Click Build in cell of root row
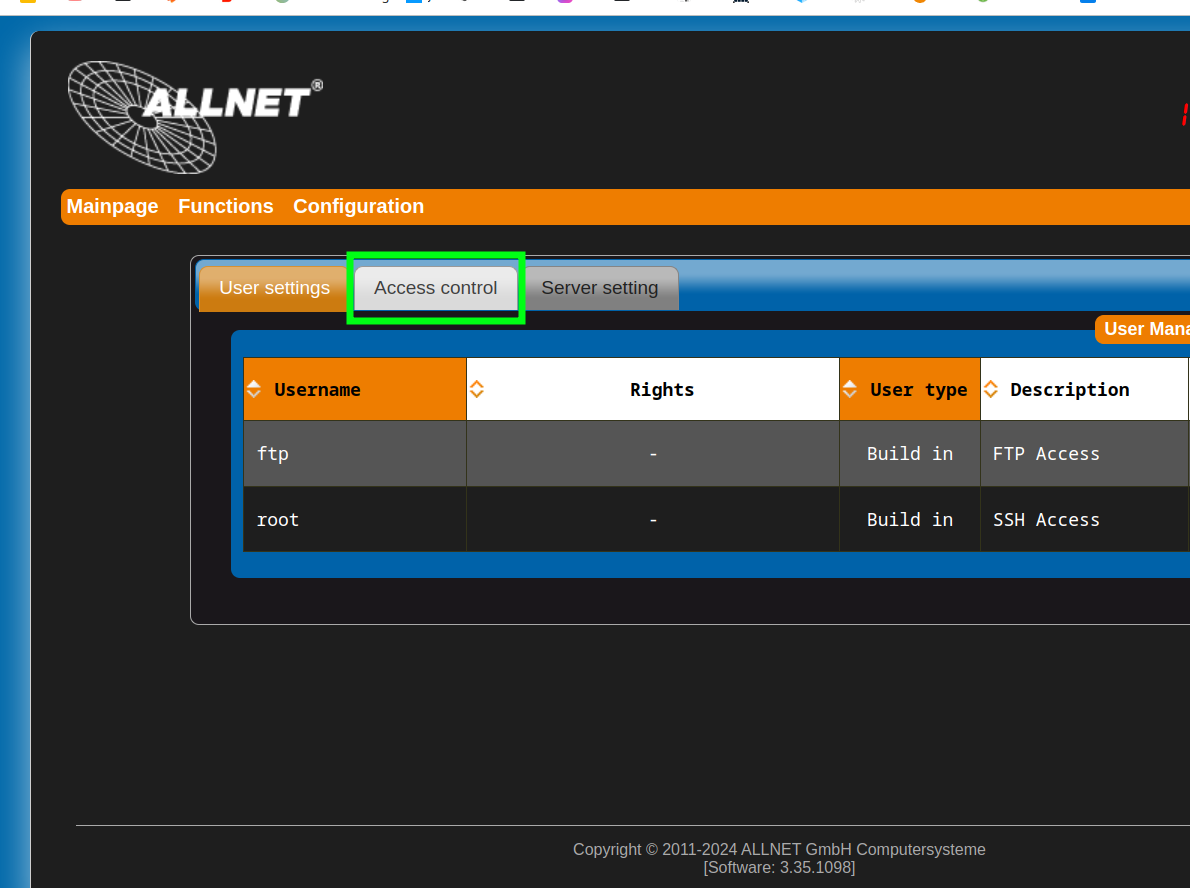This screenshot has height=888, width=1190. 910,520
